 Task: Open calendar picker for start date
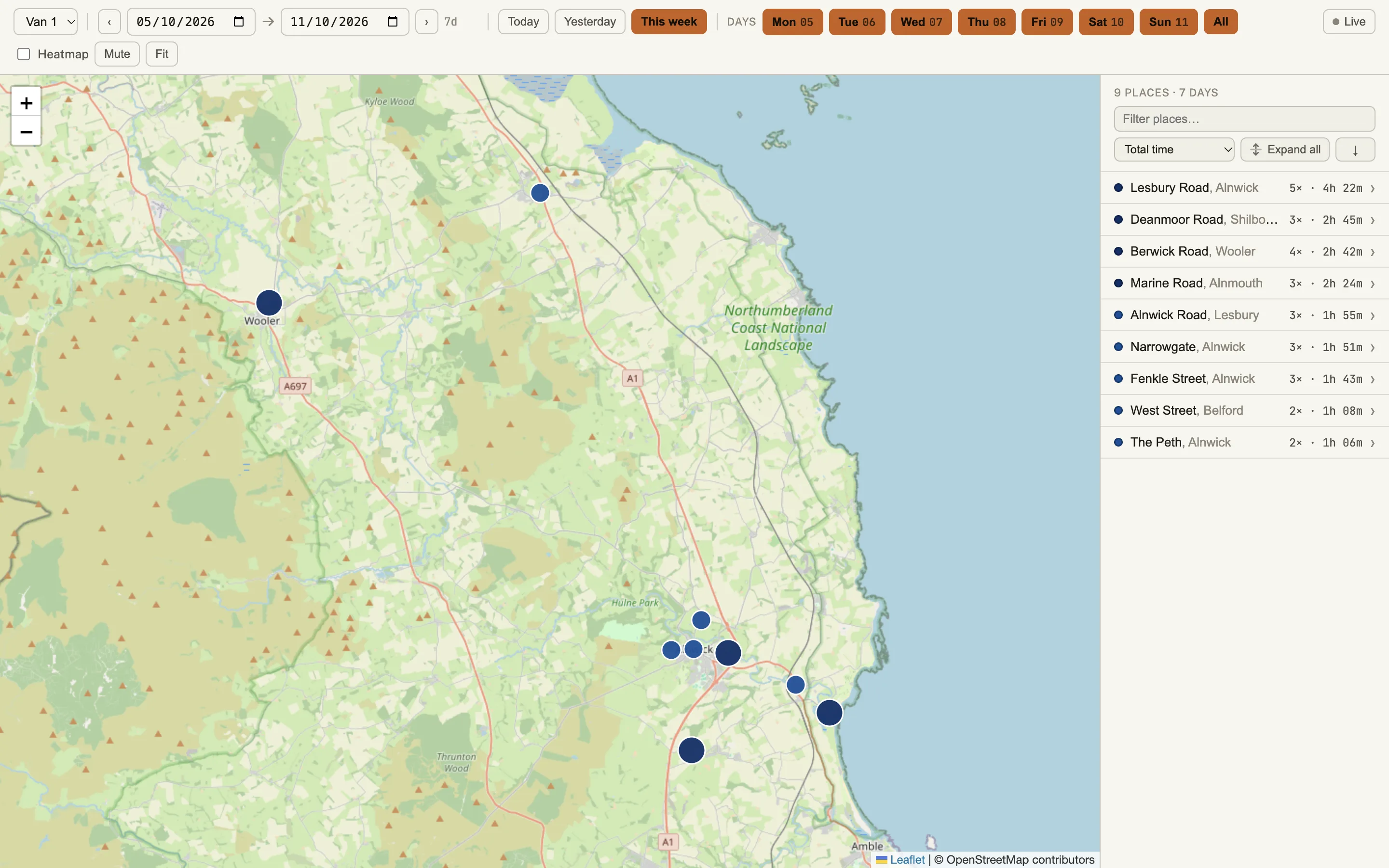coord(239,22)
